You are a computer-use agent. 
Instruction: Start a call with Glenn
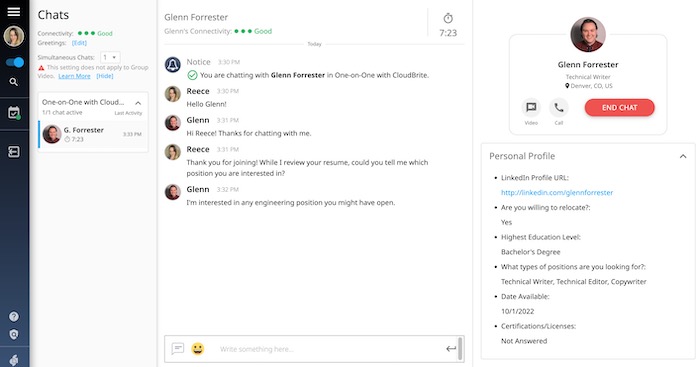point(559,108)
